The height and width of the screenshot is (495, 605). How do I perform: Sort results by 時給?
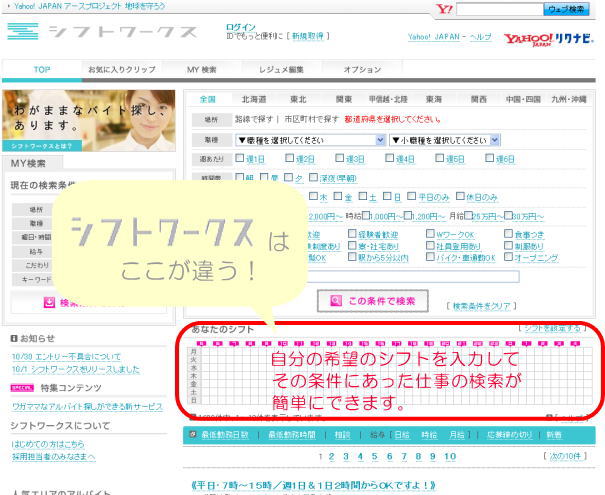click(429, 435)
